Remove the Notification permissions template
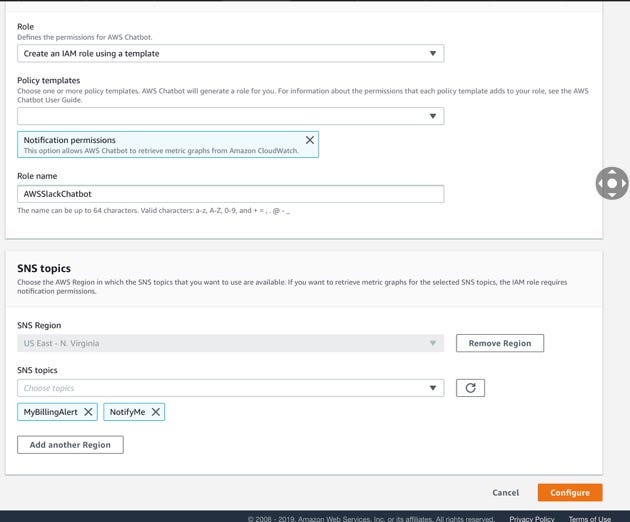 (310, 140)
